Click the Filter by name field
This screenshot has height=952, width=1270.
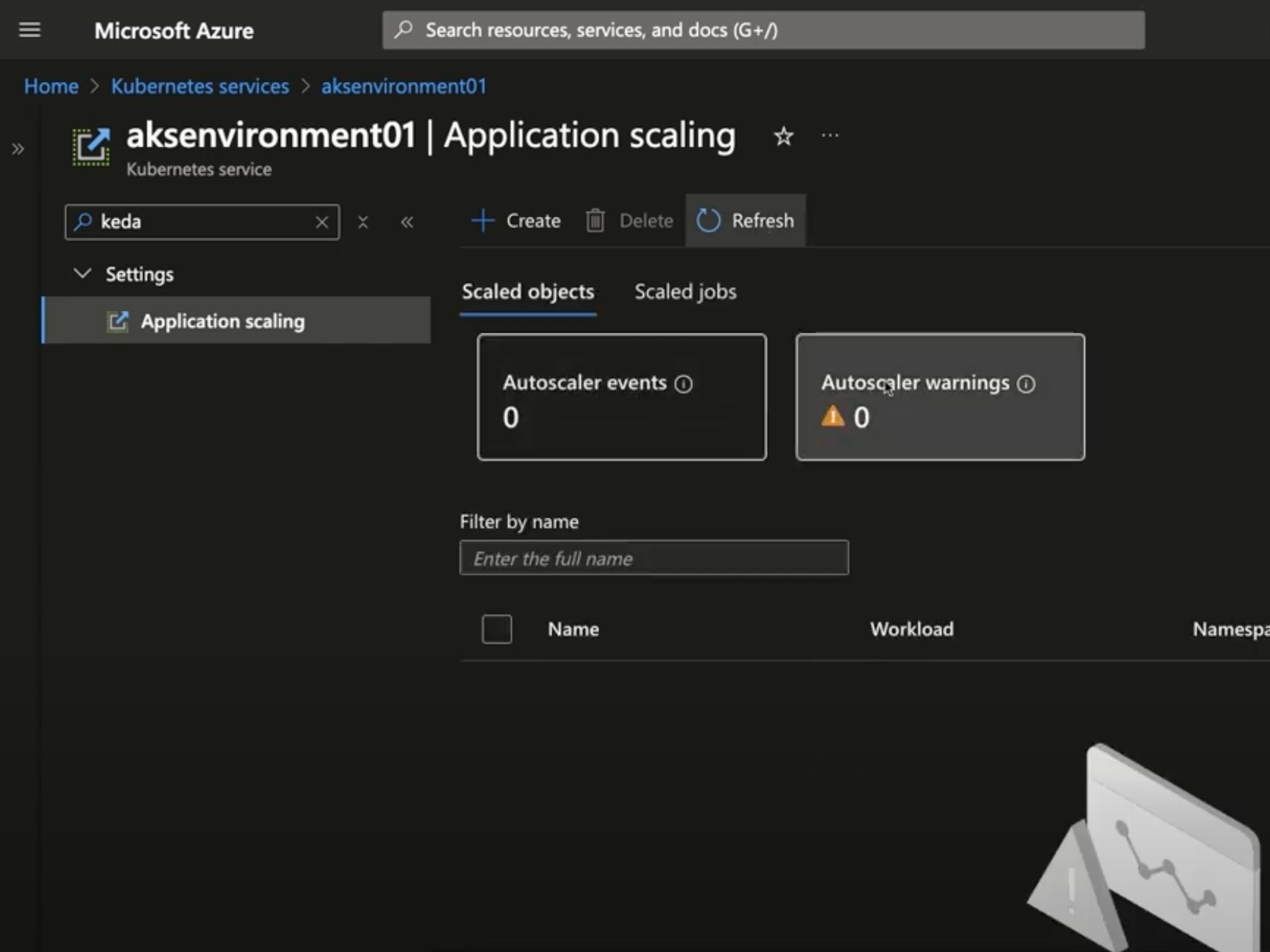click(653, 558)
